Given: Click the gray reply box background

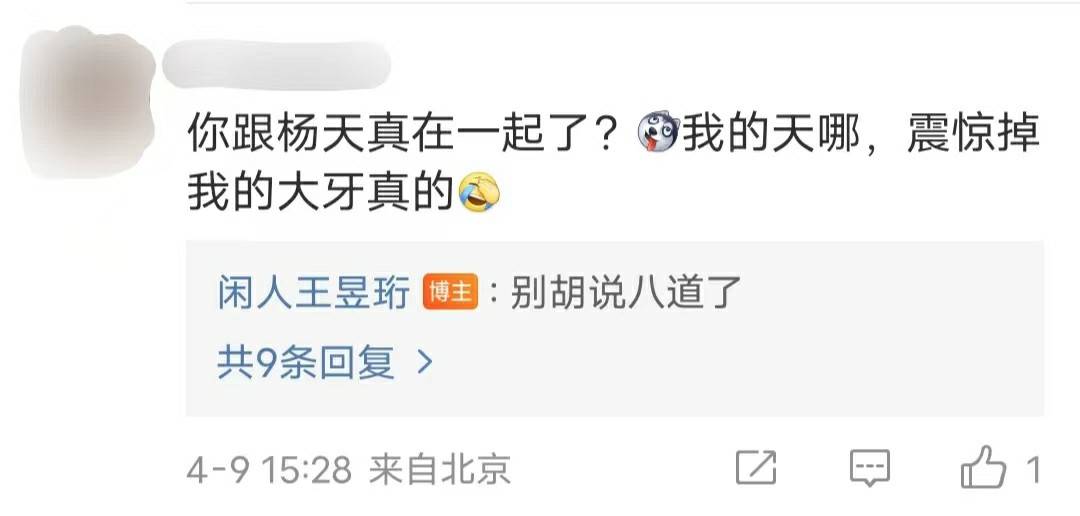Looking at the screenshot, I should click(615, 329).
